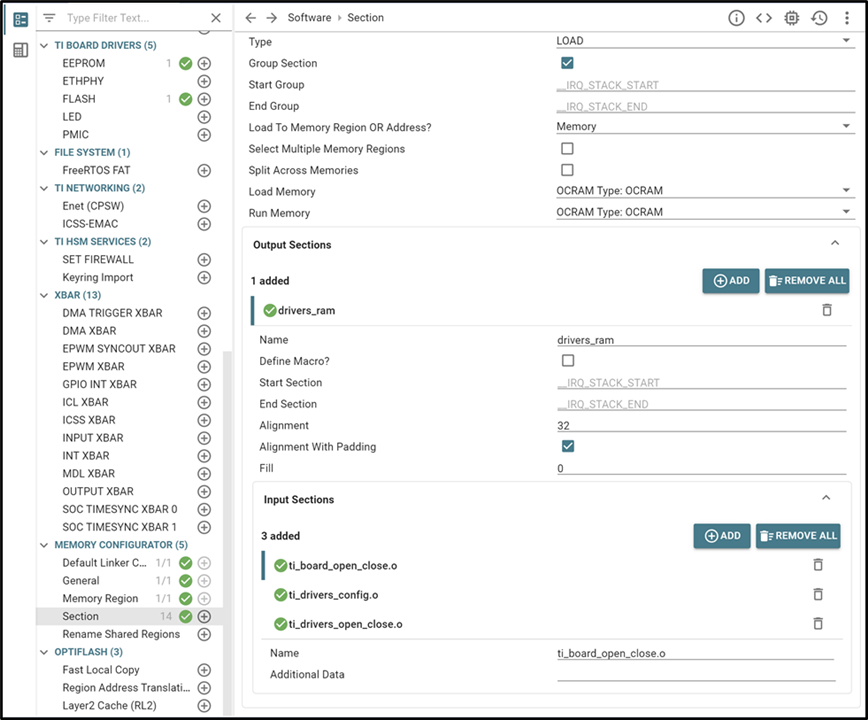This screenshot has height=720, width=868.
Task: Open the Type dropdown showing LOAD
Action: click(x=705, y=41)
